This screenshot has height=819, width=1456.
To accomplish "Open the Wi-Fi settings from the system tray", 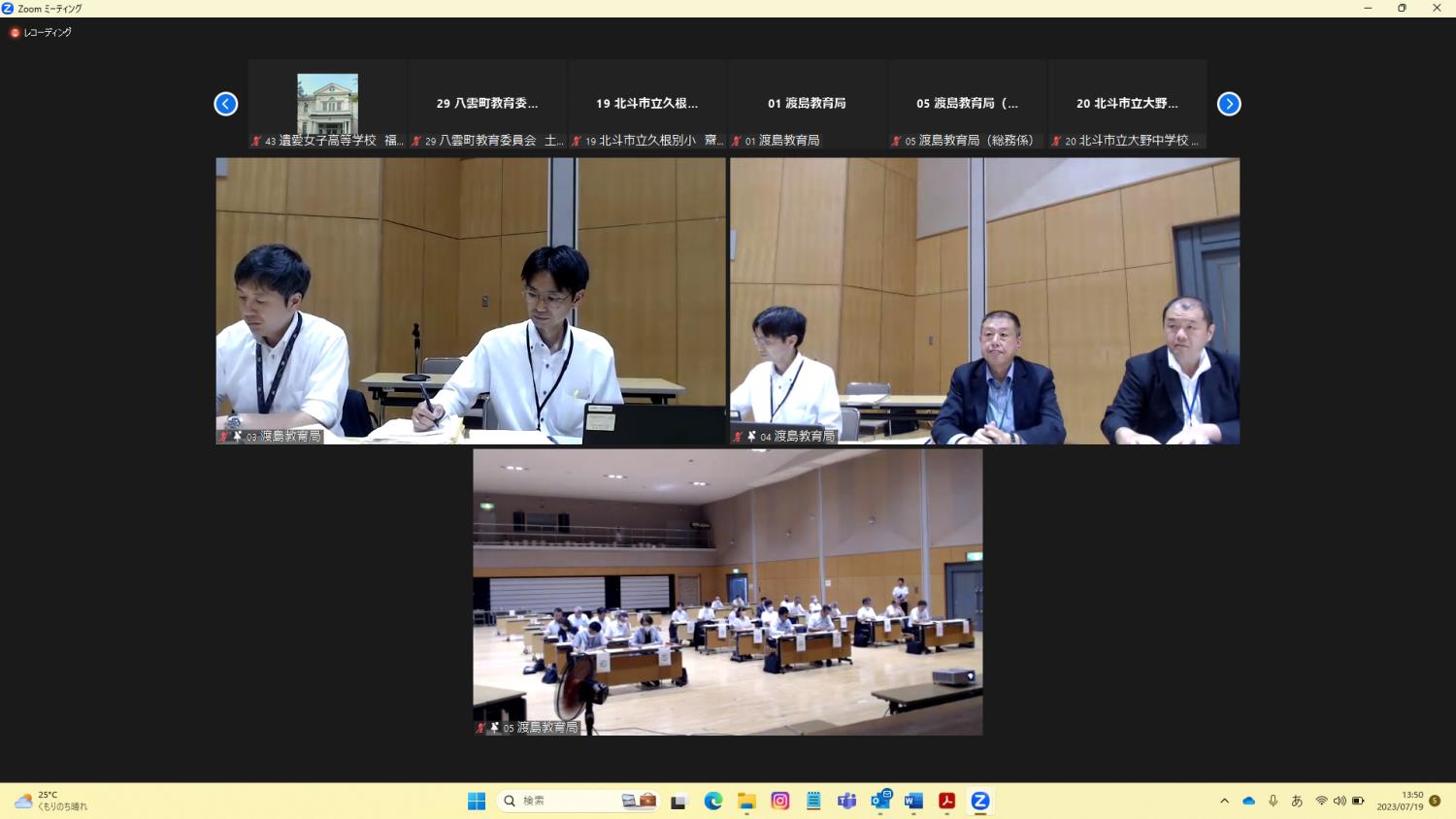I will tap(1321, 801).
